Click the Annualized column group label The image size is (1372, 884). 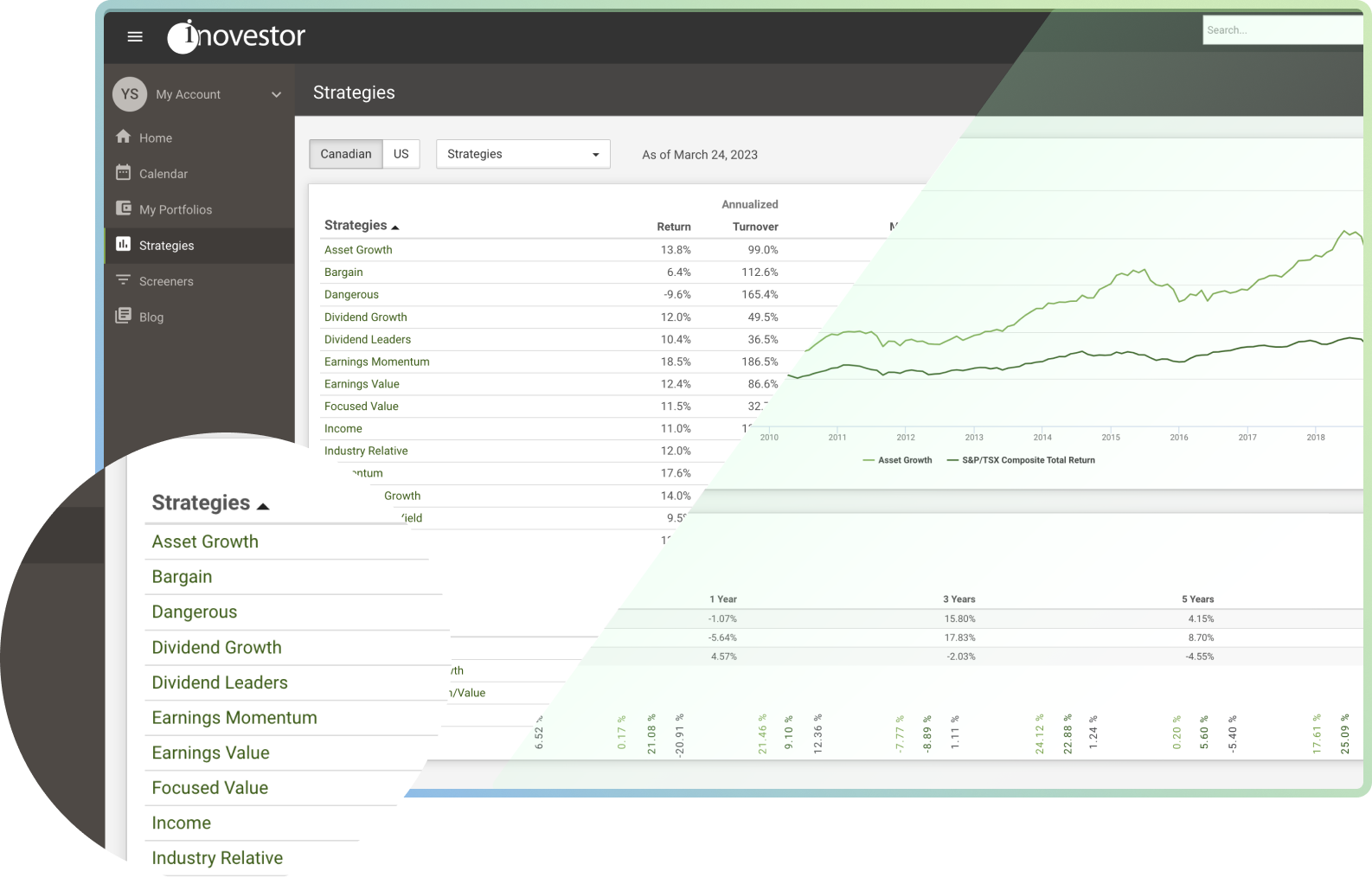(x=750, y=205)
